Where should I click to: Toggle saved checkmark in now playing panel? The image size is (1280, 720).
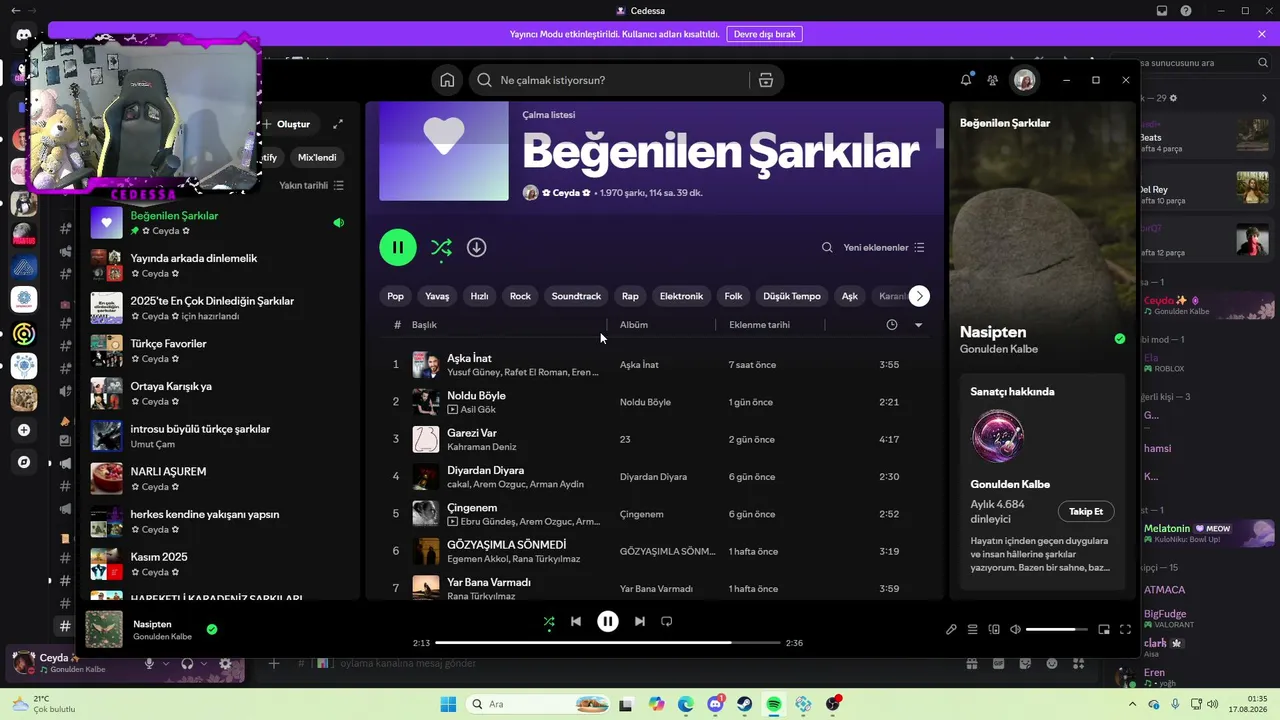click(1120, 339)
